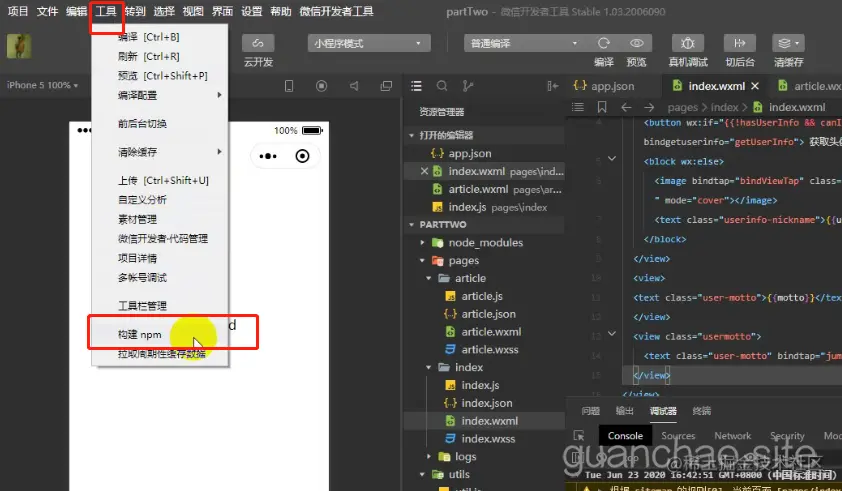Open the Settings (设置) menu

(x=251, y=11)
